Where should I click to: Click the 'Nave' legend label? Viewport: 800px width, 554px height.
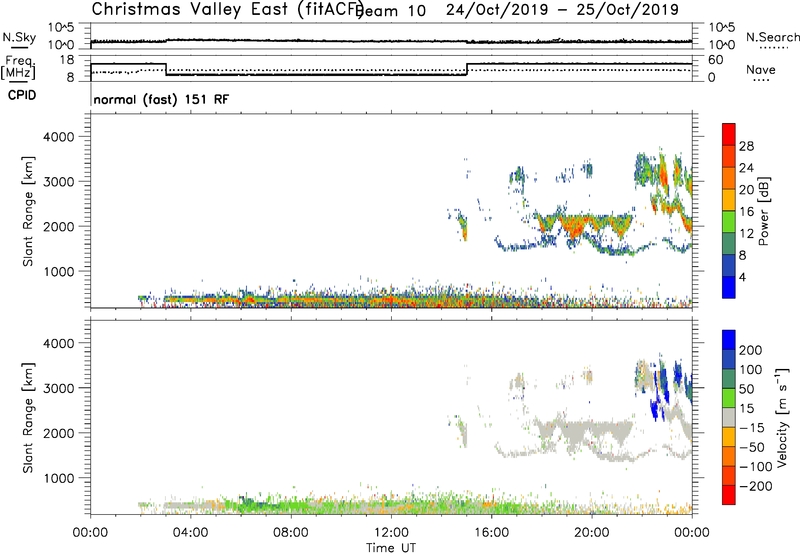click(760, 70)
